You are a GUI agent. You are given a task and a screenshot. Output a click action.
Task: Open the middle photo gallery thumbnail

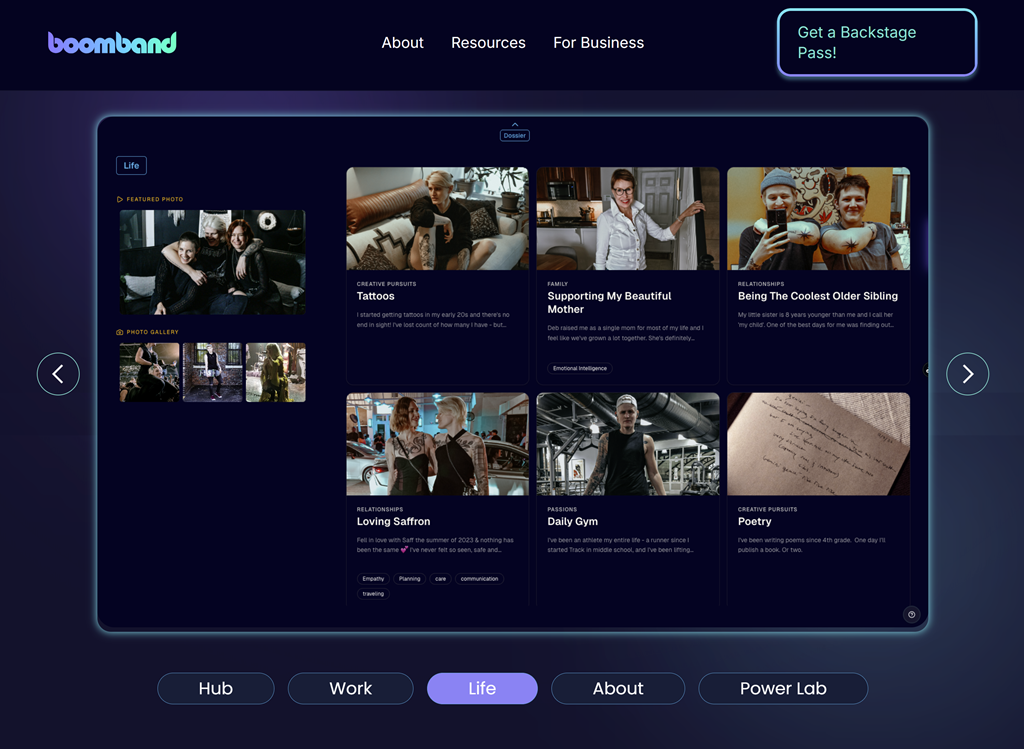212,372
